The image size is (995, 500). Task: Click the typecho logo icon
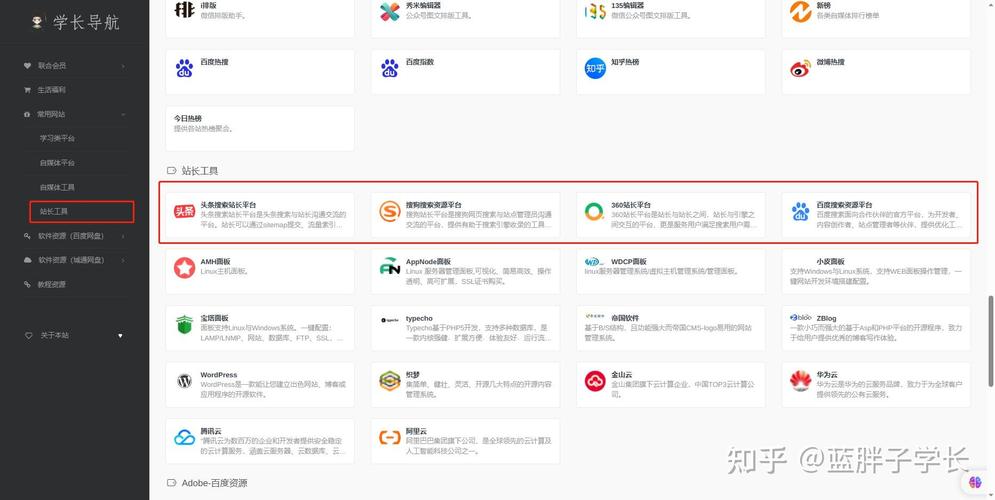pos(390,320)
